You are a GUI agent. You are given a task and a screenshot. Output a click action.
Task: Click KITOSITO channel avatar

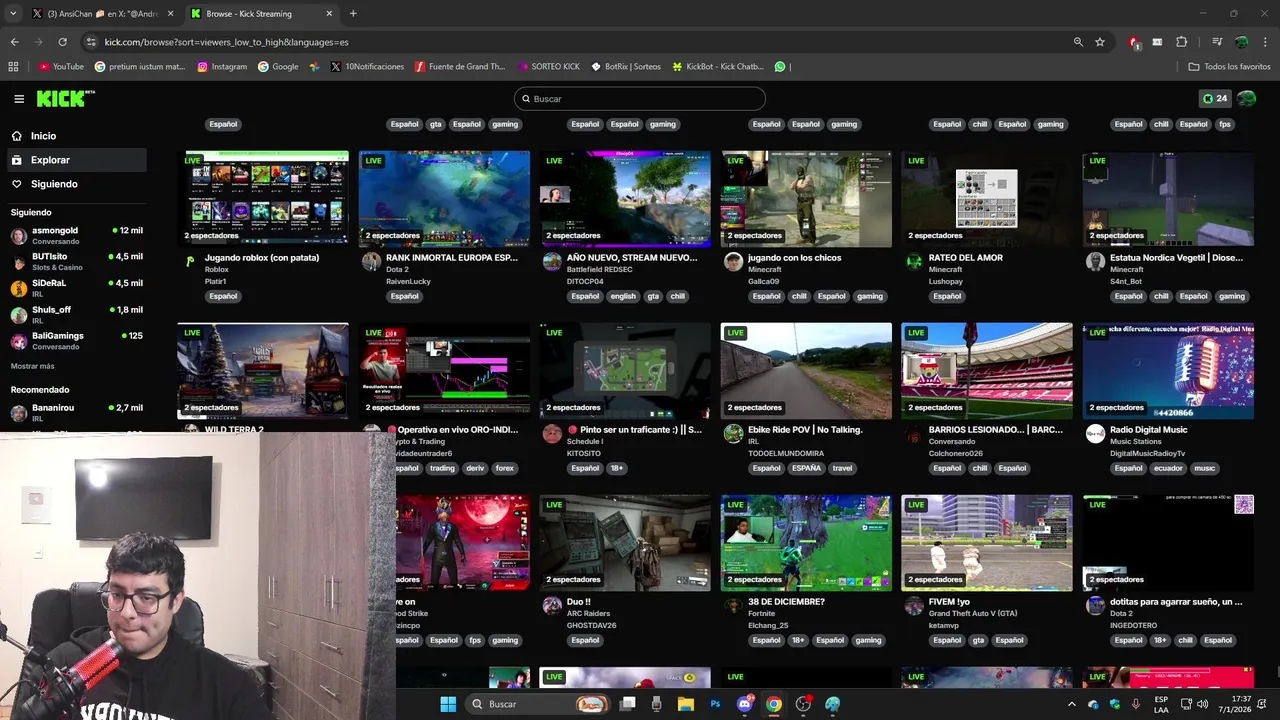point(552,434)
